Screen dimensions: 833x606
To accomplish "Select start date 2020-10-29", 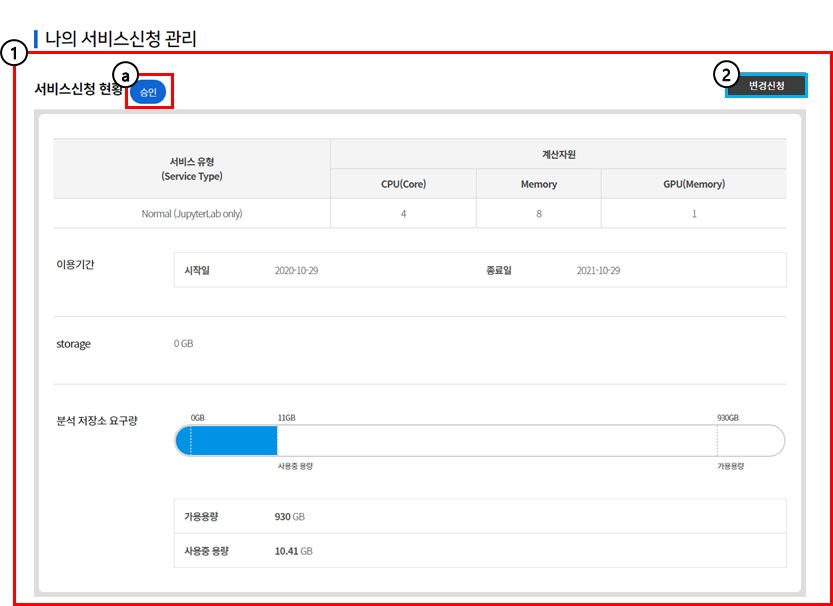I will point(296,270).
